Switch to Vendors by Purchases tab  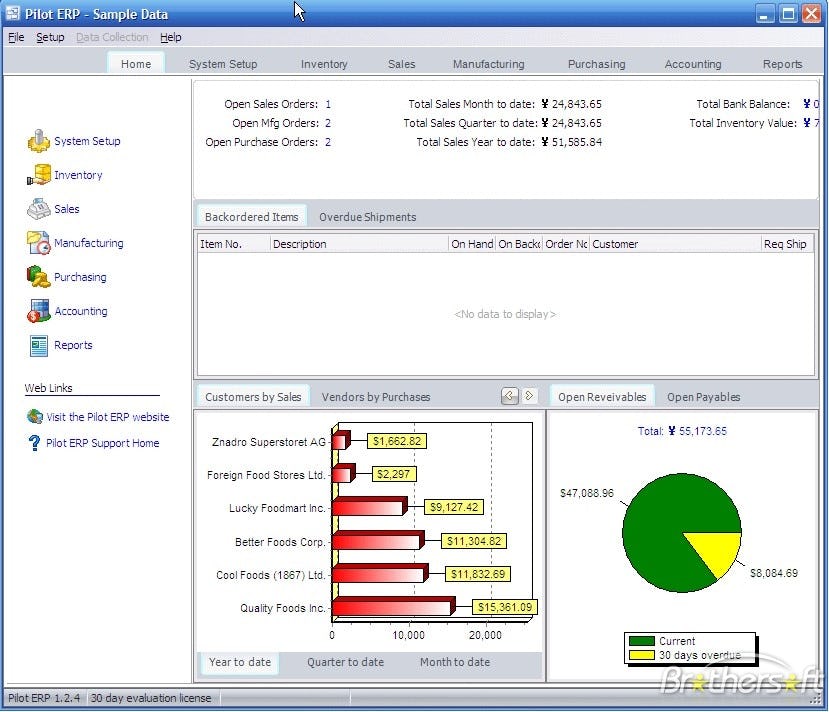point(375,397)
